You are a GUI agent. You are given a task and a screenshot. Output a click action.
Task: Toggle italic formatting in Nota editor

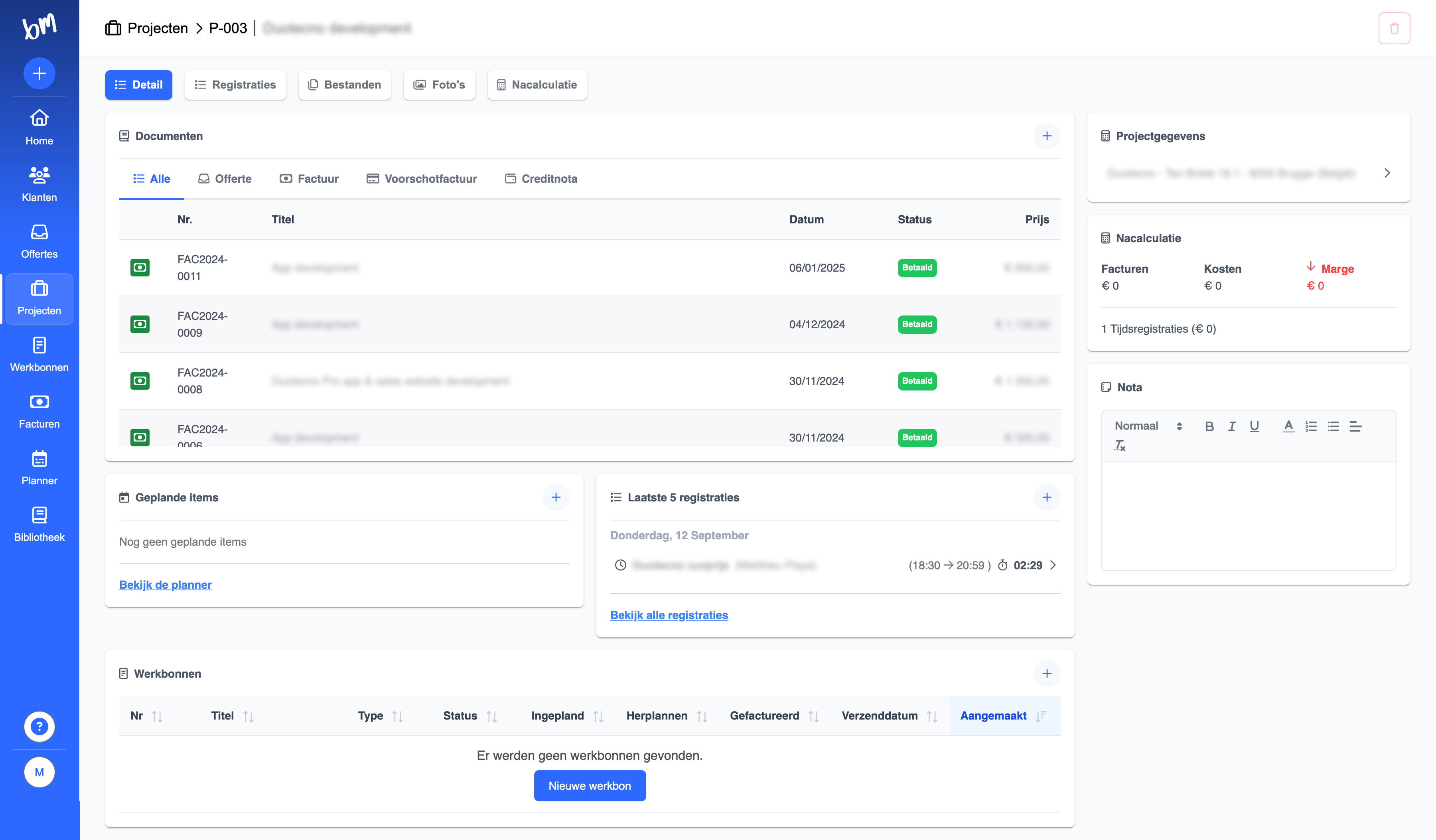[1231, 426]
